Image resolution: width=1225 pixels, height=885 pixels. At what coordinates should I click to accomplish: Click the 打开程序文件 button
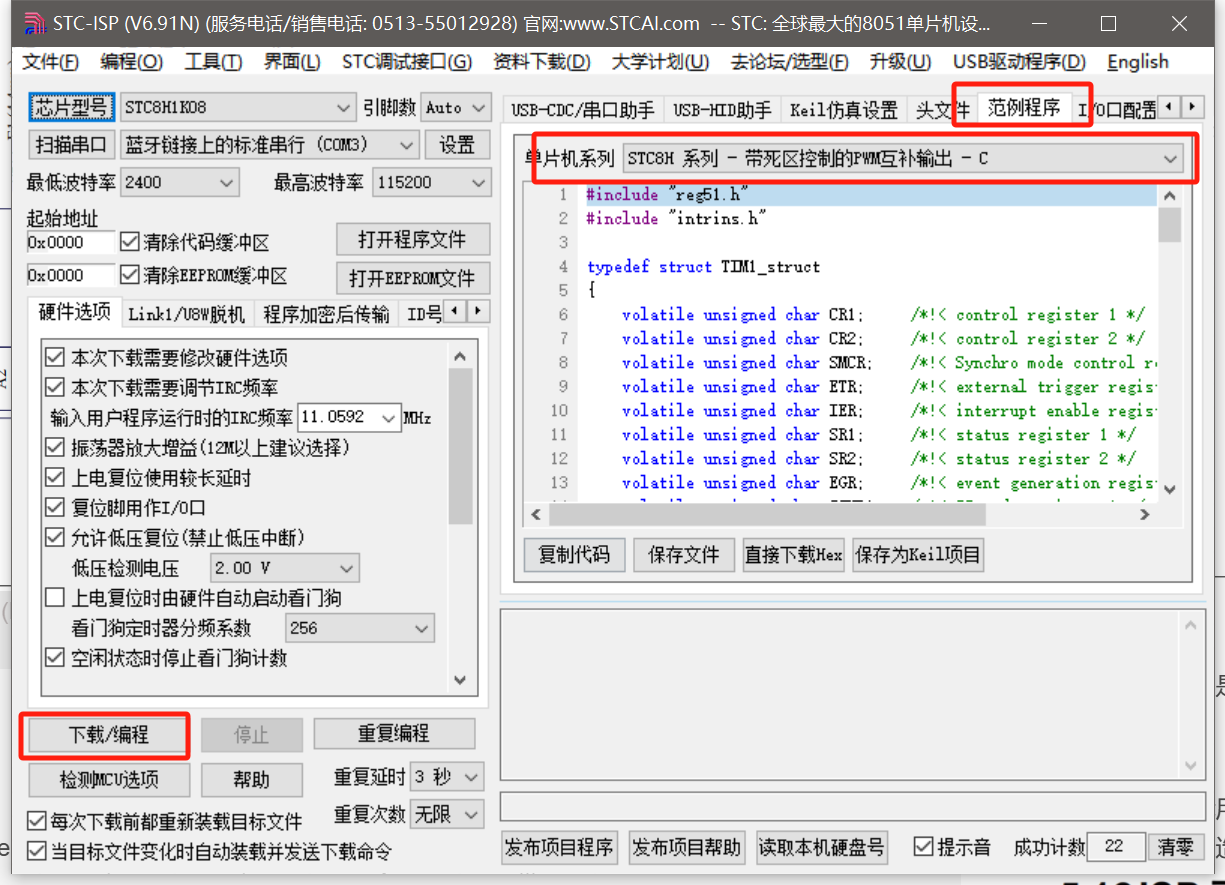pos(411,240)
